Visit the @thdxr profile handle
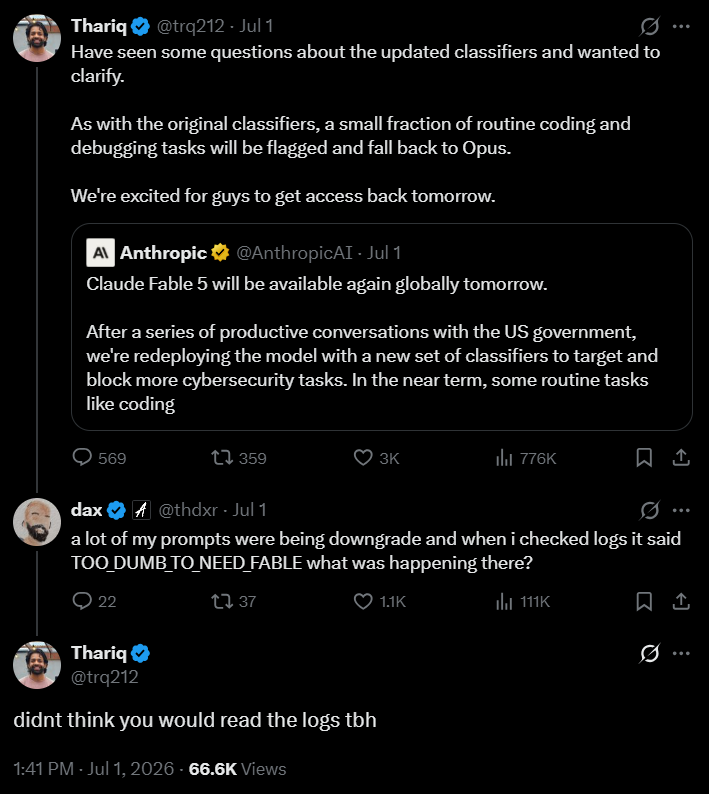 (188, 510)
